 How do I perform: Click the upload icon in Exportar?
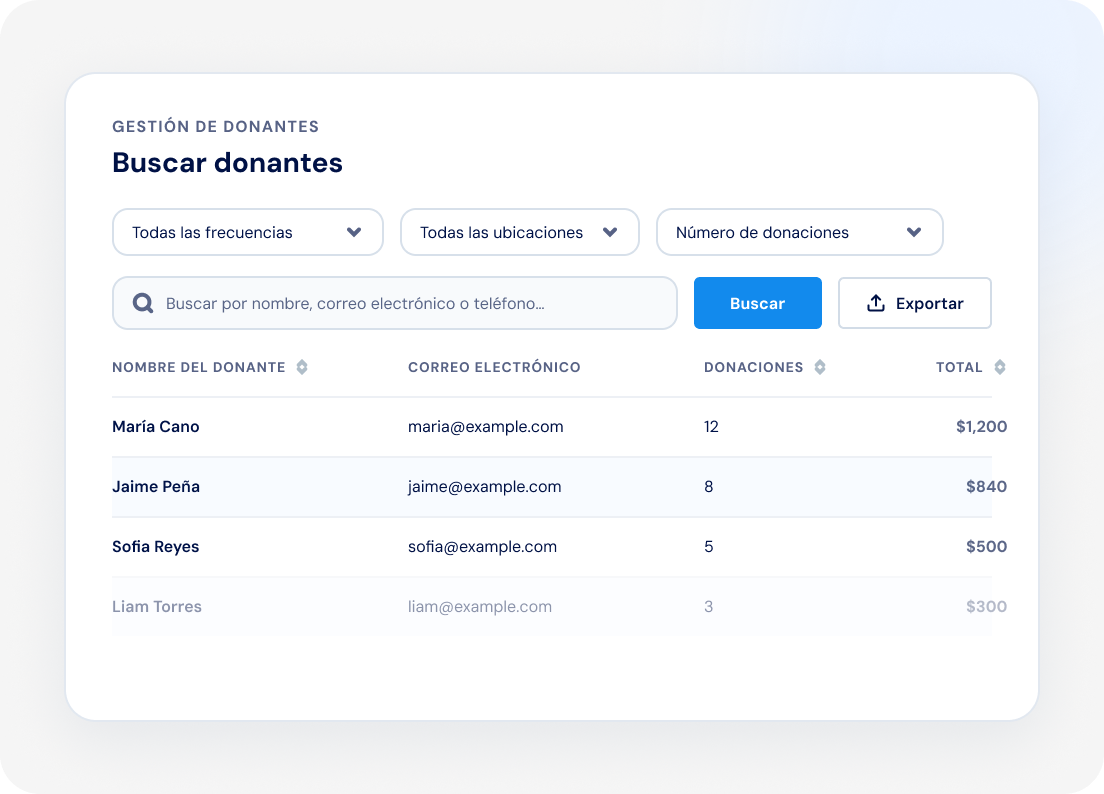click(875, 303)
